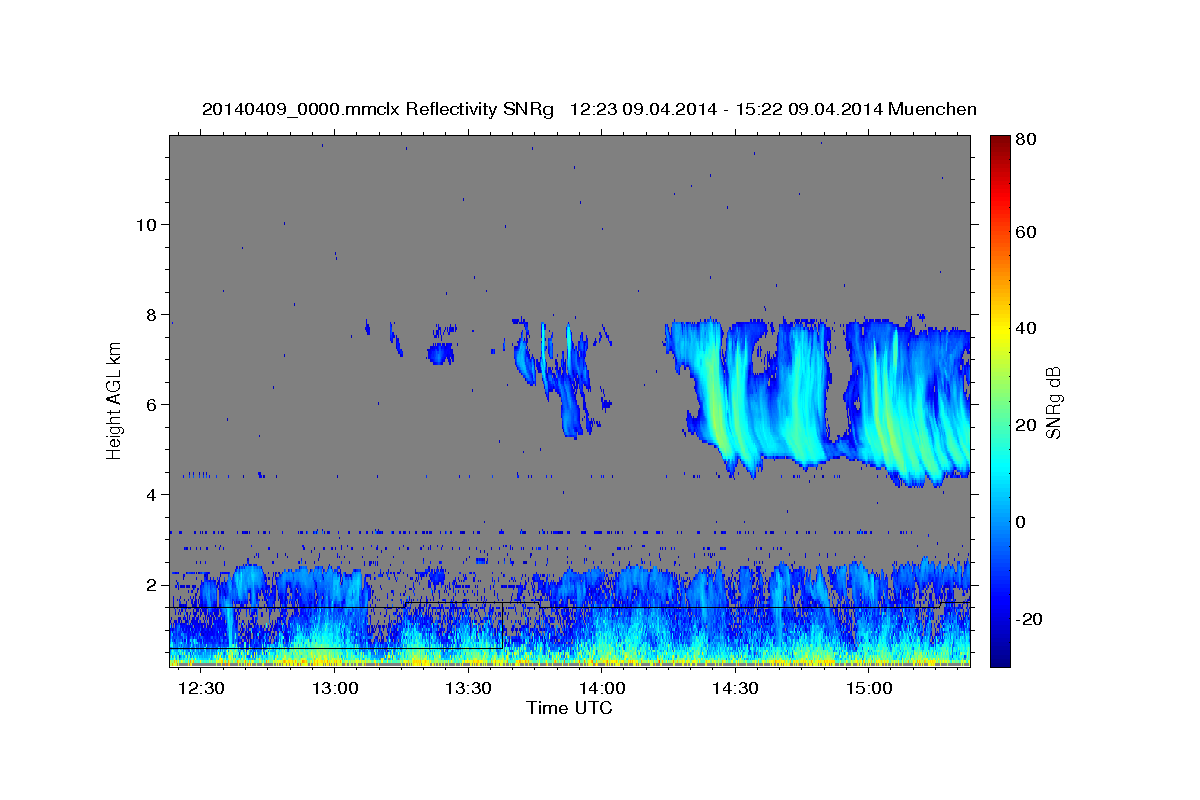
Task: Click the 'Height AGL km' y-axis label
Action: click(x=115, y=400)
